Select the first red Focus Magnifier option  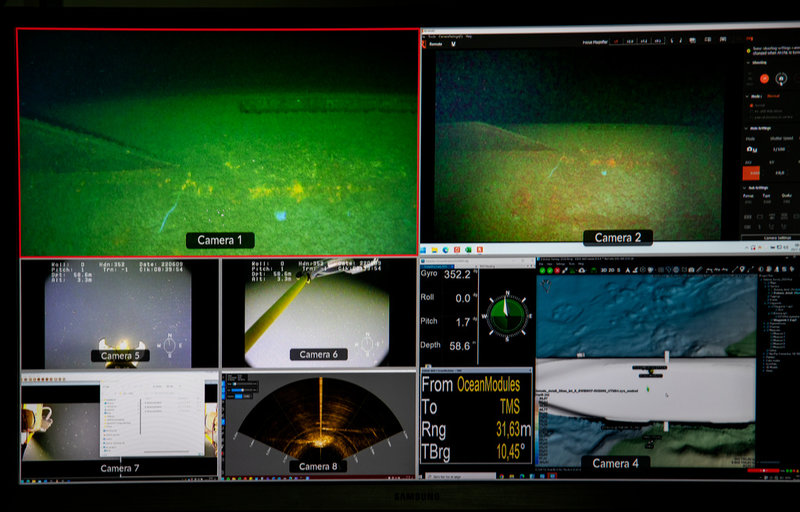(x=616, y=41)
